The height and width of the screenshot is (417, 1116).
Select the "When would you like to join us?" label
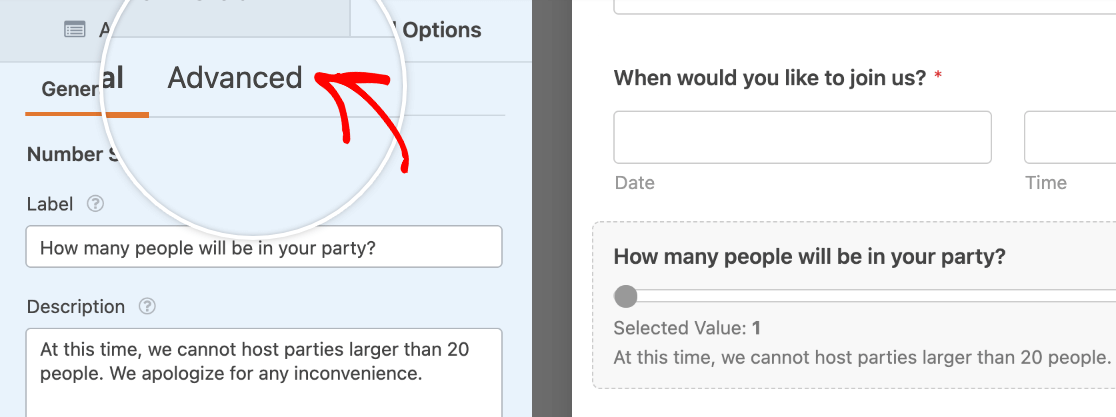(x=769, y=78)
